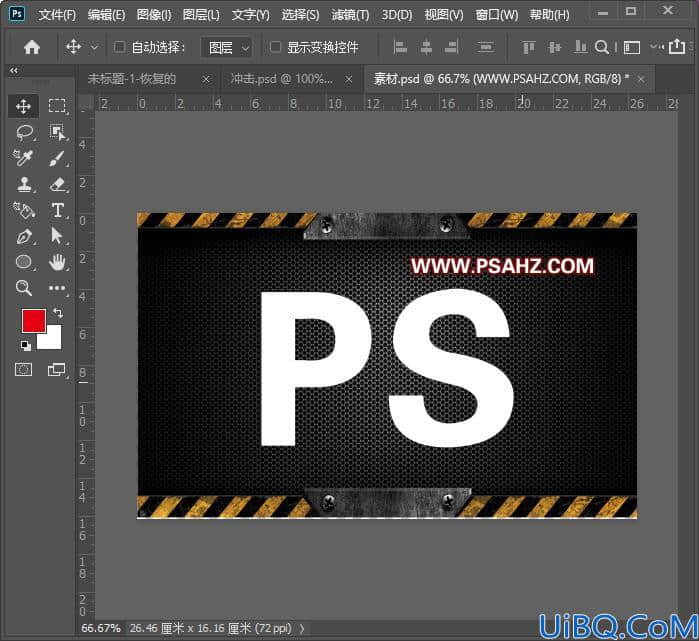Enable the 显示变换控件 checkbox
The width and height of the screenshot is (699, 641).
[275, 47]
